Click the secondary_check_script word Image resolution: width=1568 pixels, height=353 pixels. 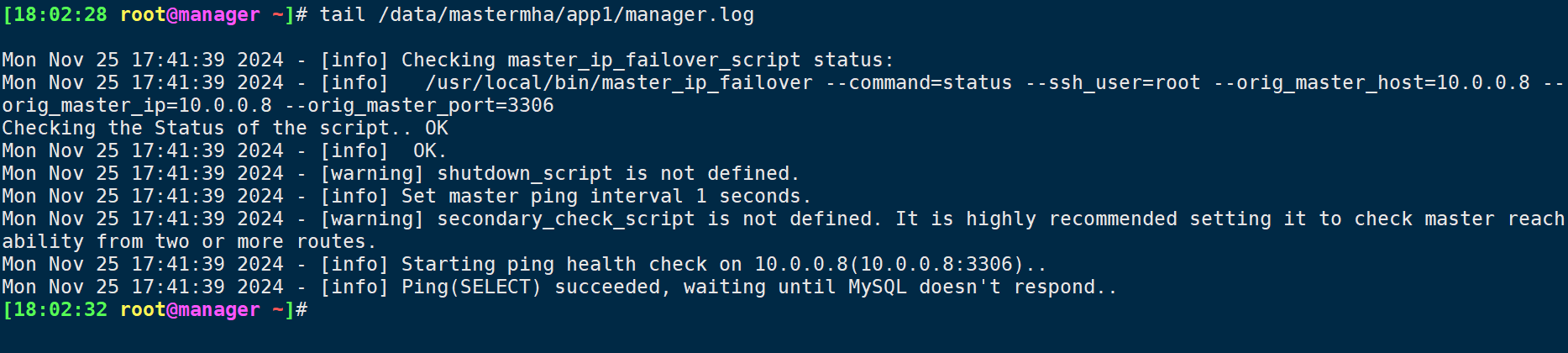point(566,219)
